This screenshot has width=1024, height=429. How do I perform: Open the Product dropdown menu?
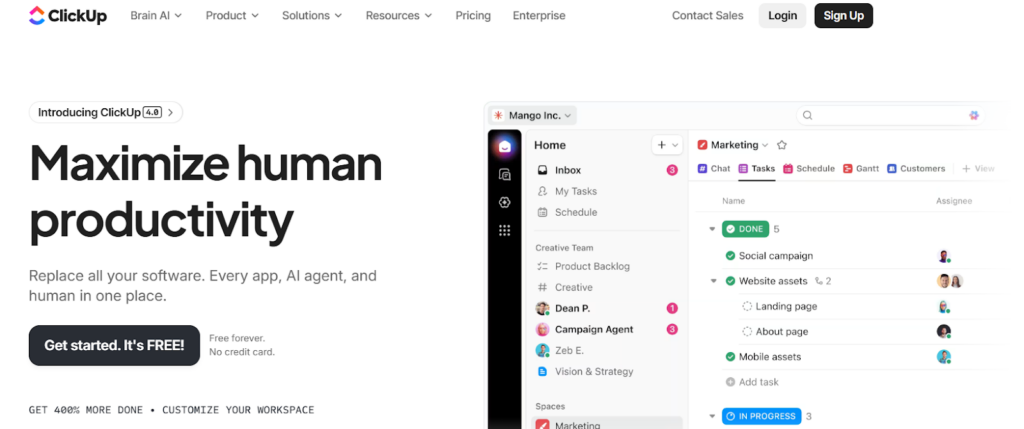coord(232,16)
